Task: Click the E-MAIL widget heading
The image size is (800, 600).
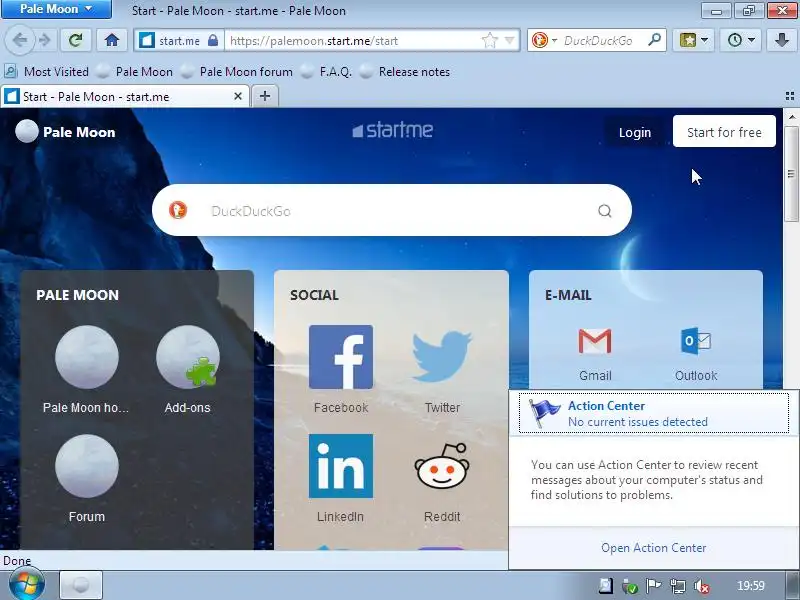Action: pyautogui.click(x=568, y=295)
